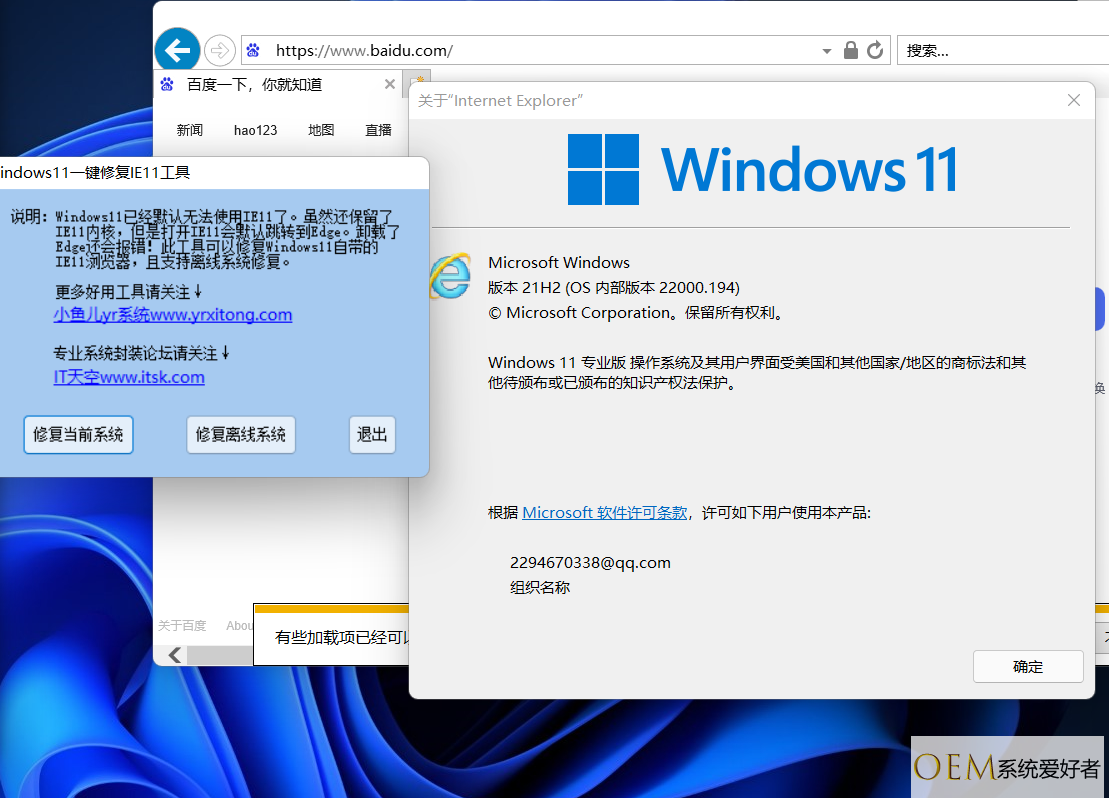
Task: Confirm dialog with 确定 button
Action: tap(1027, 667)
